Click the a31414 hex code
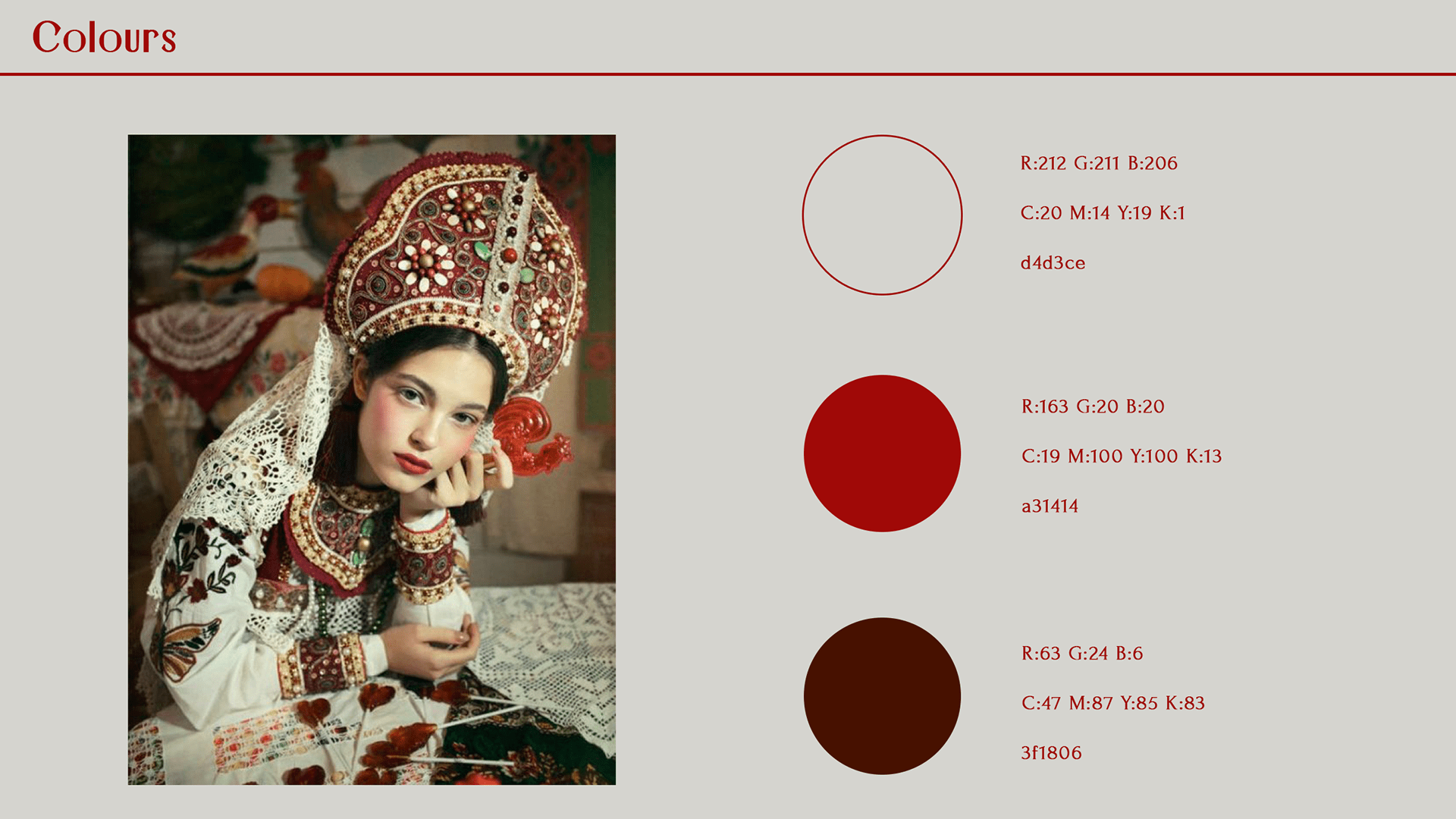 [x=1050, y=506]
